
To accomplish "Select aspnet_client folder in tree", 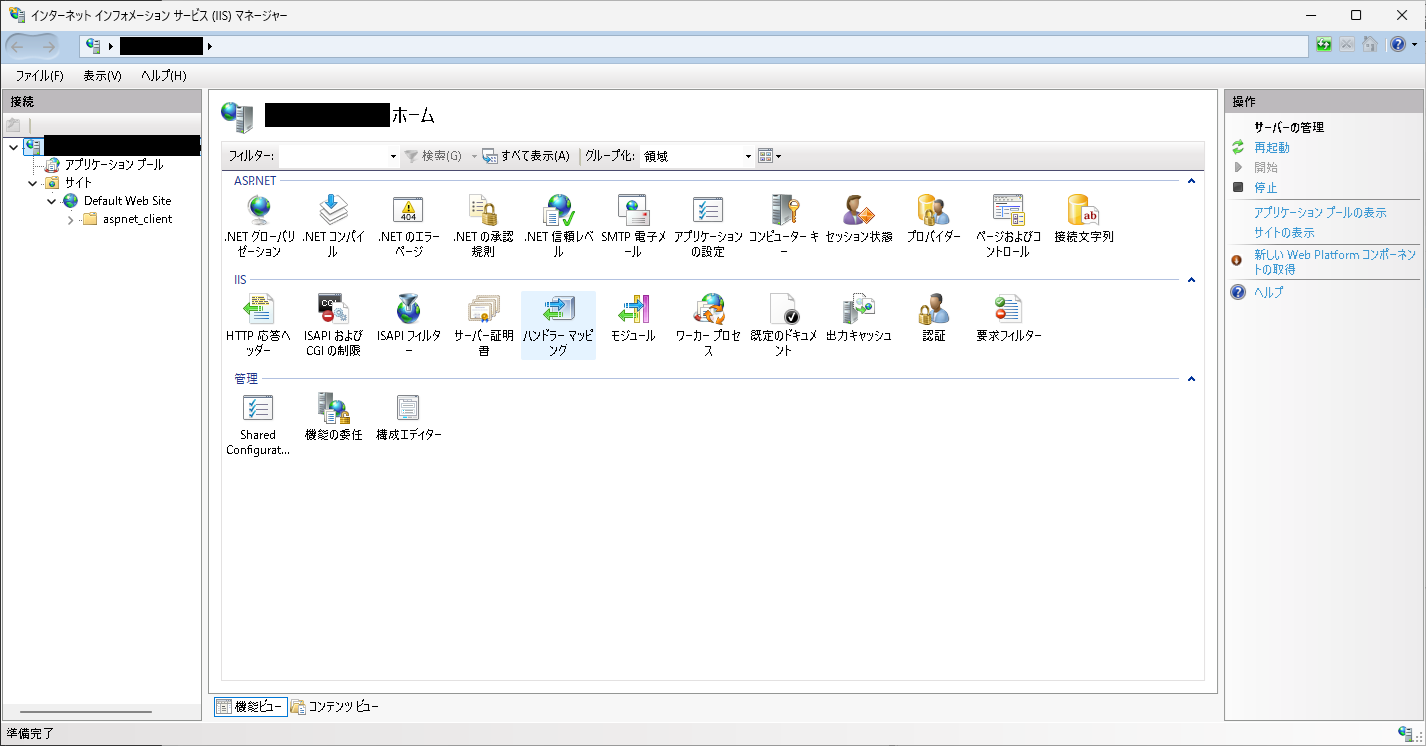I will 137,219.
